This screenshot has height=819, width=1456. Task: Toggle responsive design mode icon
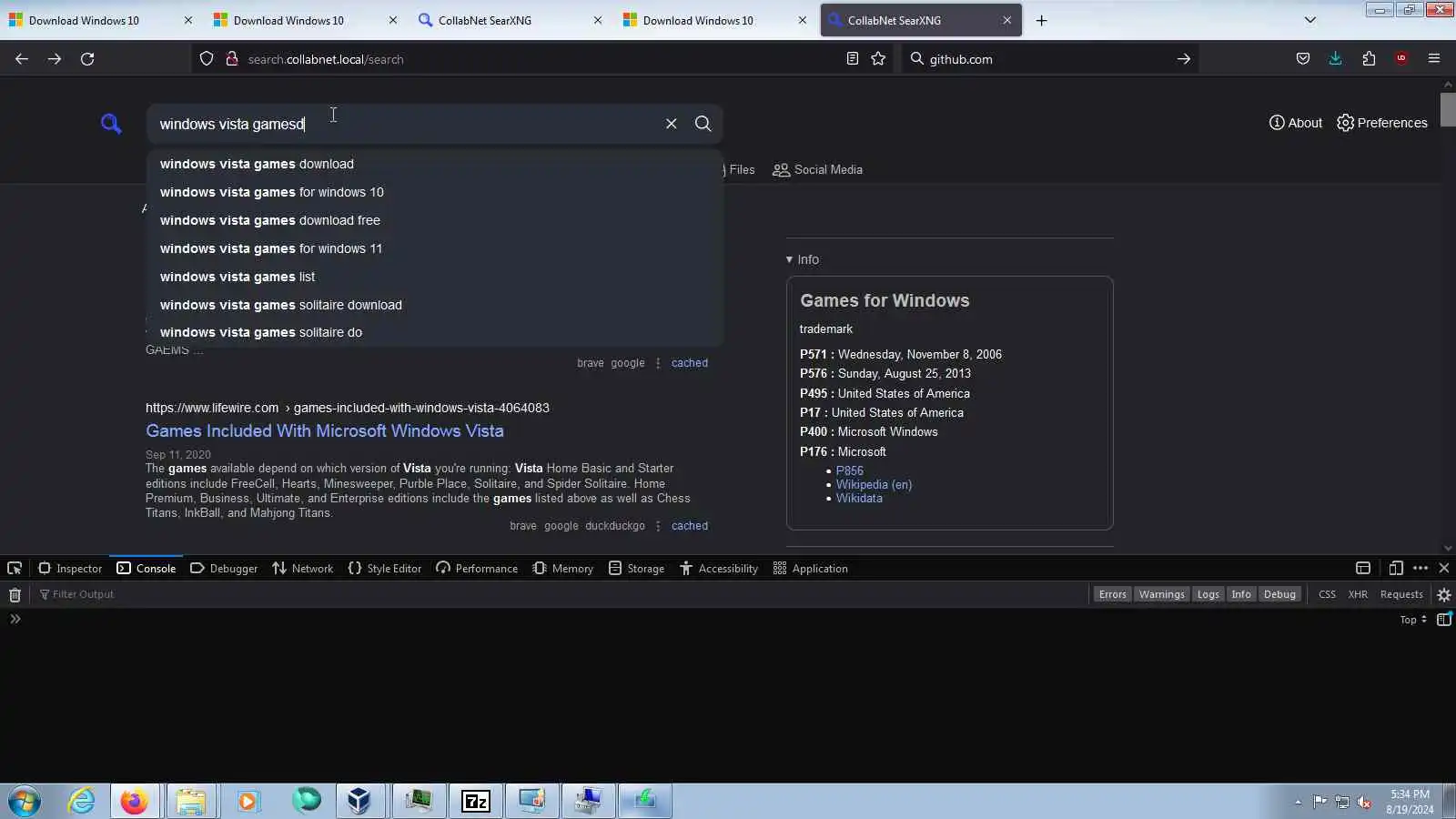1396,569
